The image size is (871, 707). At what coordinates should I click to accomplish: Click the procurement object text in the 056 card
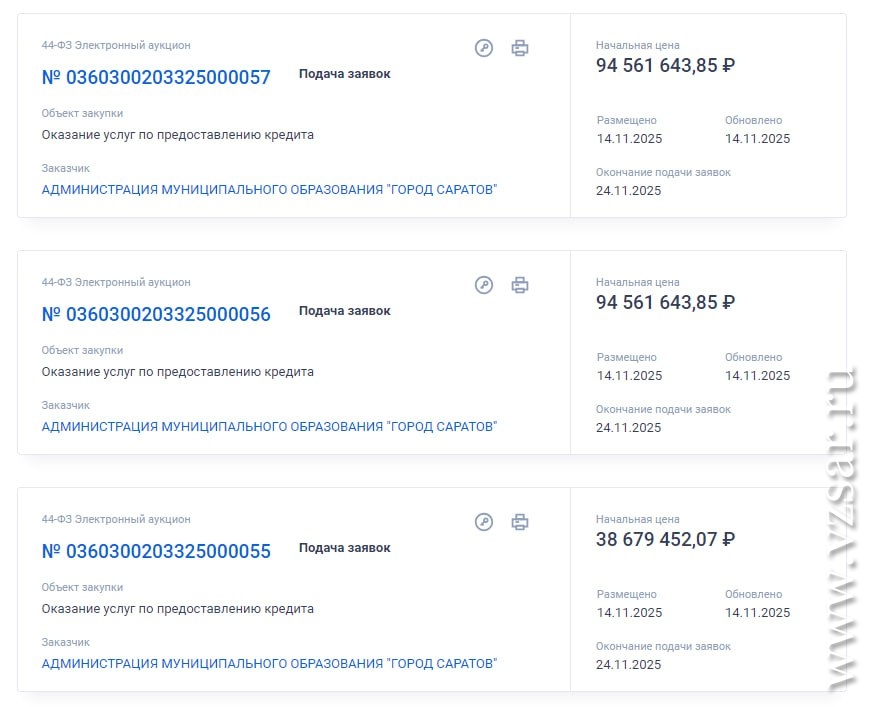coord(177,372)
